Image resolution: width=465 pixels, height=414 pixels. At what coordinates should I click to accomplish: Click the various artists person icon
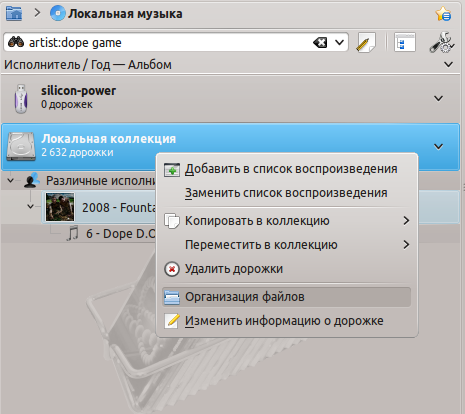32,180
